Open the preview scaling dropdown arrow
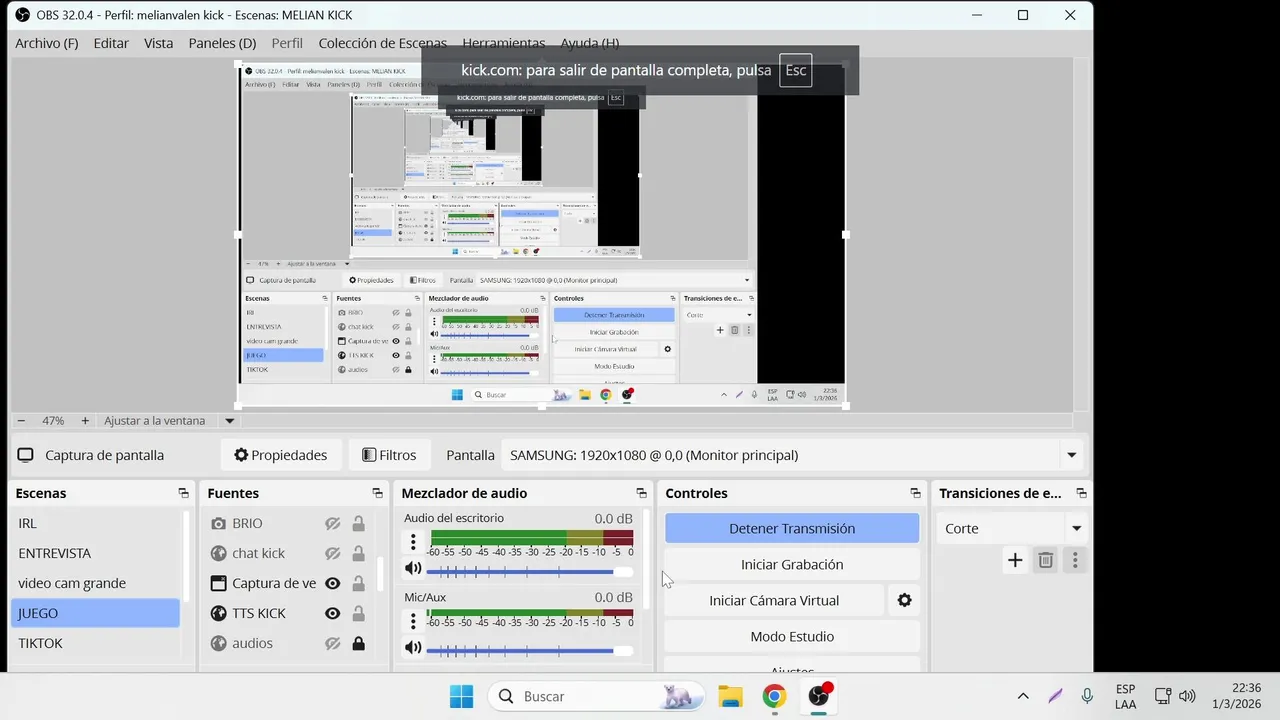The width and height of the screenshot is (1280, 720). [x=229, y=421]
